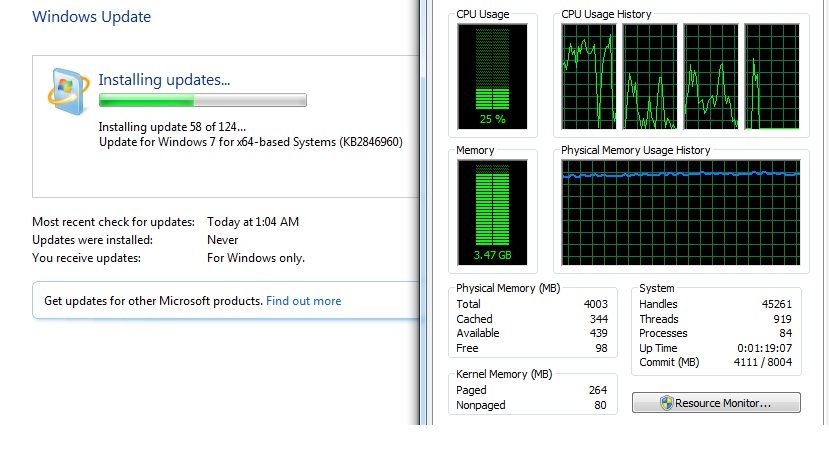Click the Commit (MB) value 4111 / 8004
This screenshot has width=829, height=460.
click(x=763, y=362)
